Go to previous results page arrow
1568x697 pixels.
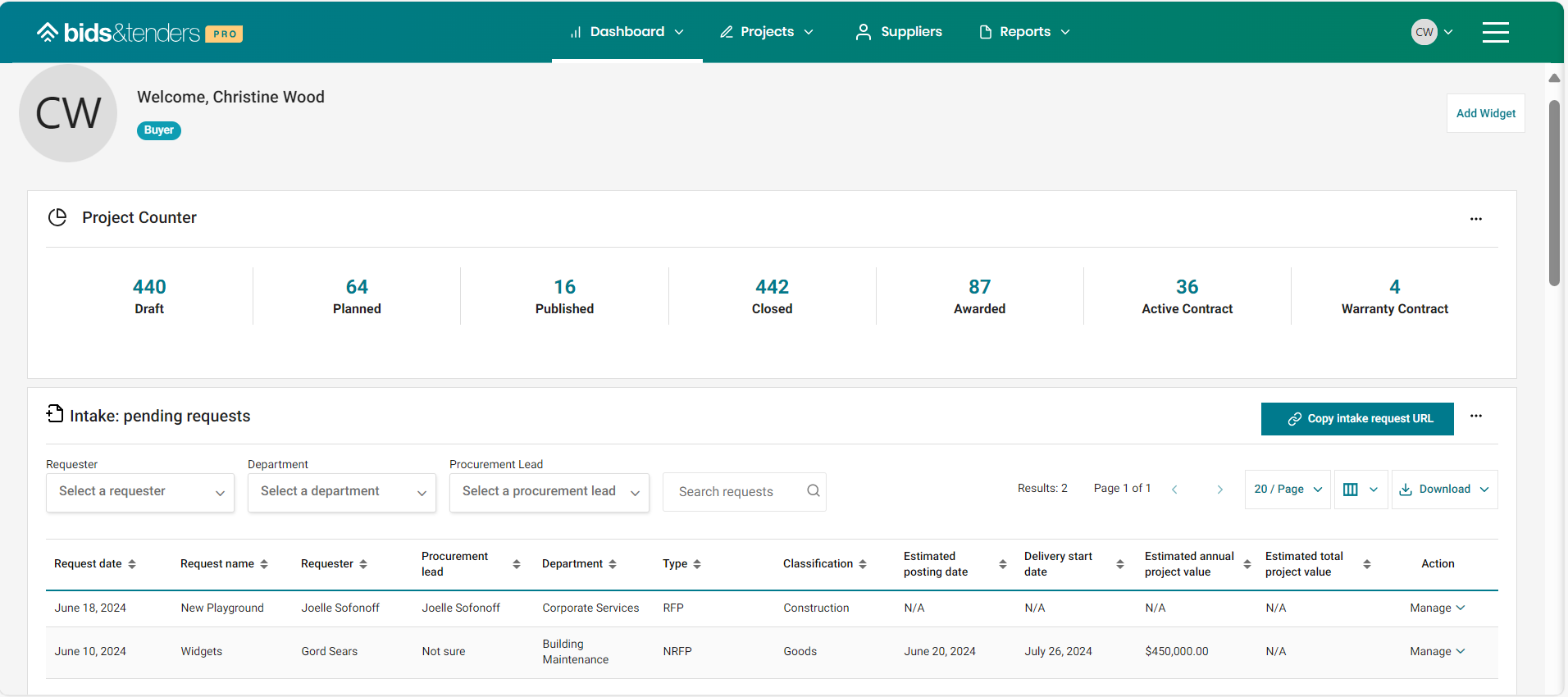1174,490
